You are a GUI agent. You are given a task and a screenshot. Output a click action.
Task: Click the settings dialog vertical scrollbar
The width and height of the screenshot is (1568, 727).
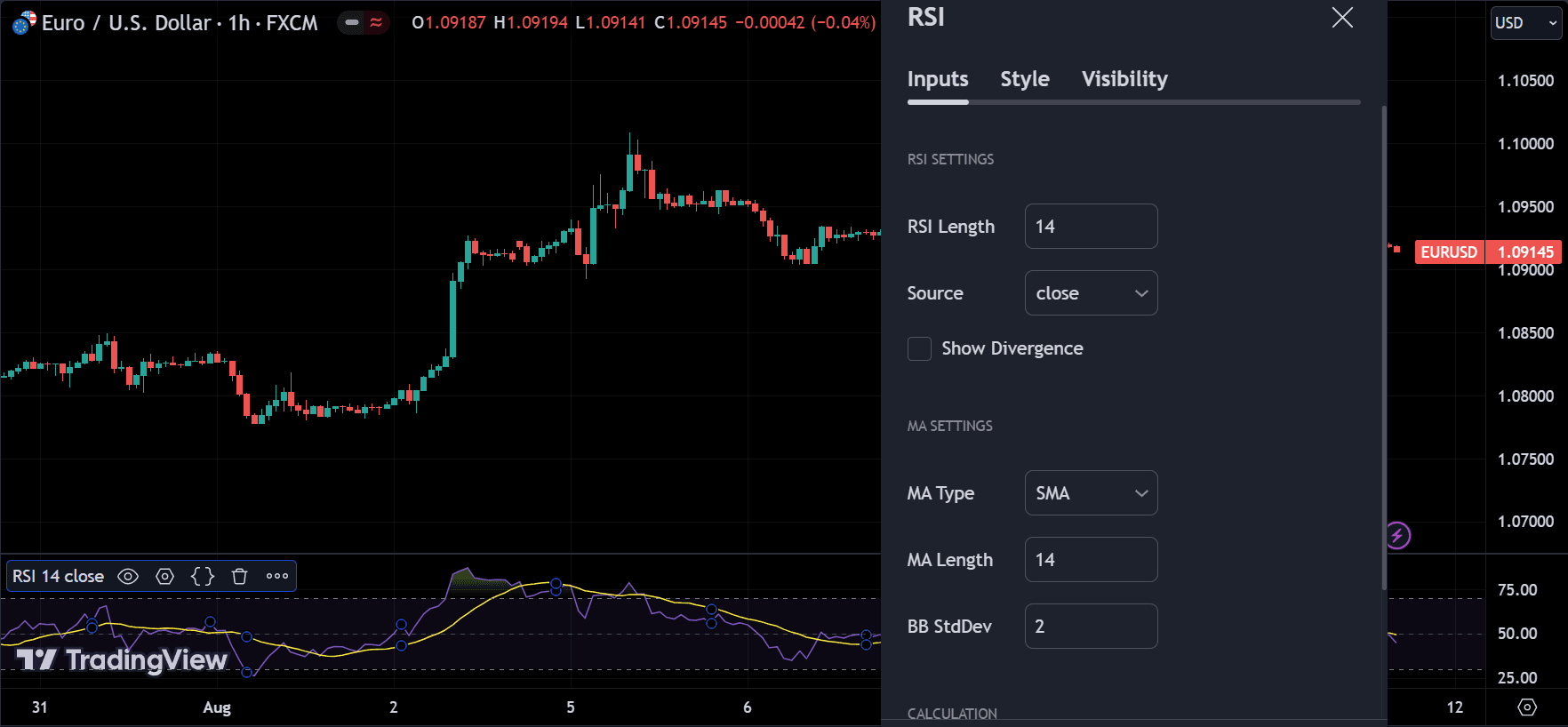1384,347
